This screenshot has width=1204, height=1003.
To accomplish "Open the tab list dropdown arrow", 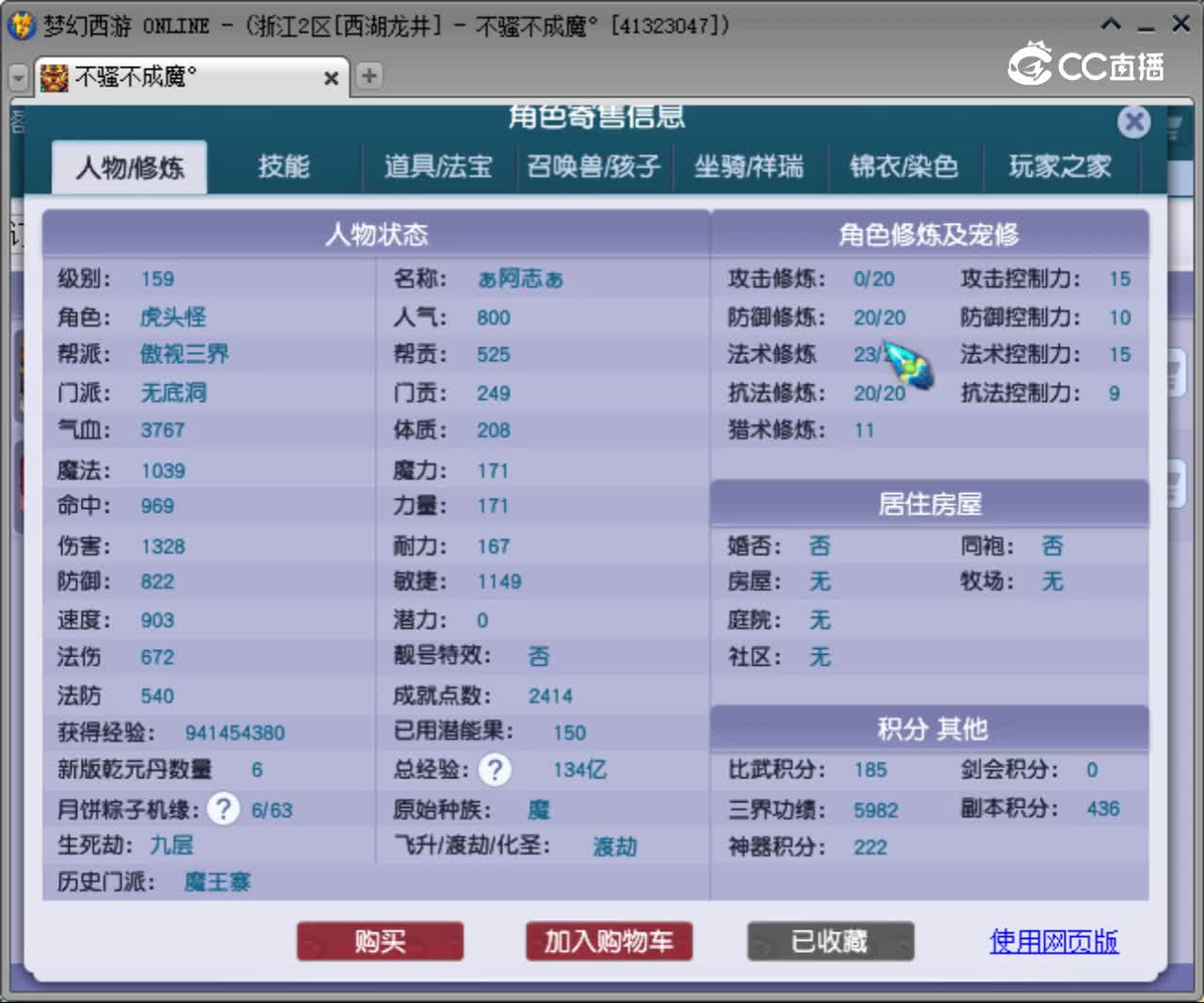I will coord(18,77).
